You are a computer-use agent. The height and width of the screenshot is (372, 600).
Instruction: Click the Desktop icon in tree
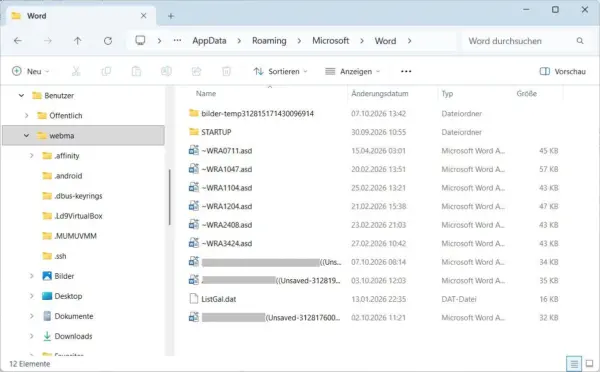click(47, 296)
